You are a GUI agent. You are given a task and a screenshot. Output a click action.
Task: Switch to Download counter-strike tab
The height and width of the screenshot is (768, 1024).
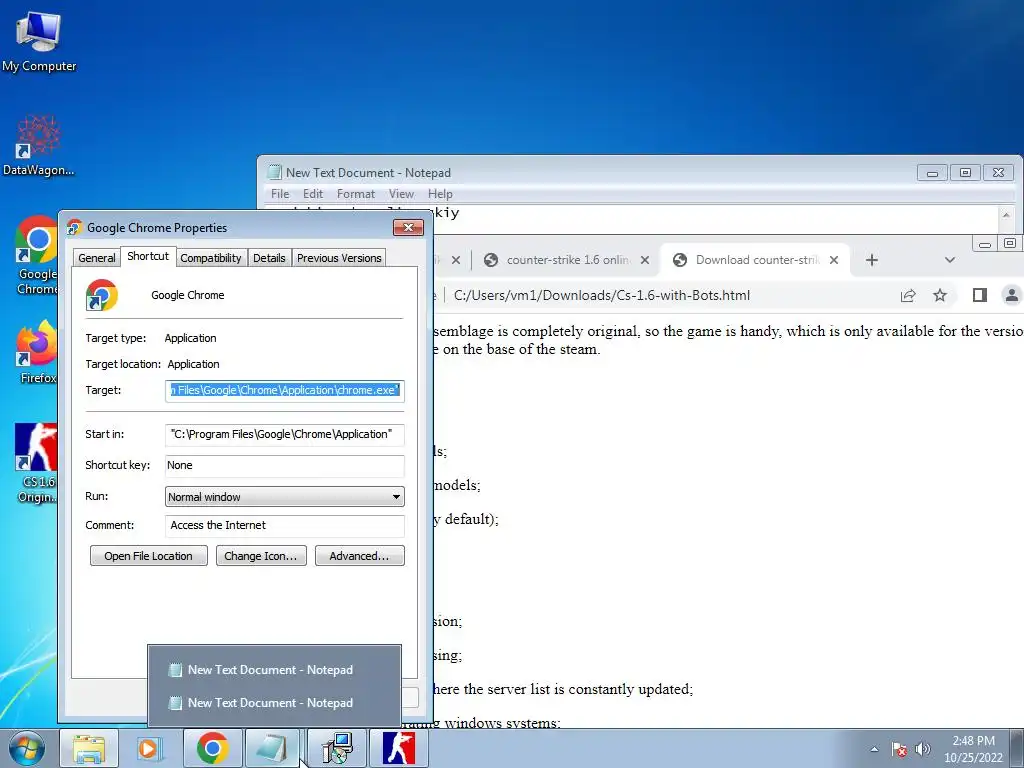756,260
